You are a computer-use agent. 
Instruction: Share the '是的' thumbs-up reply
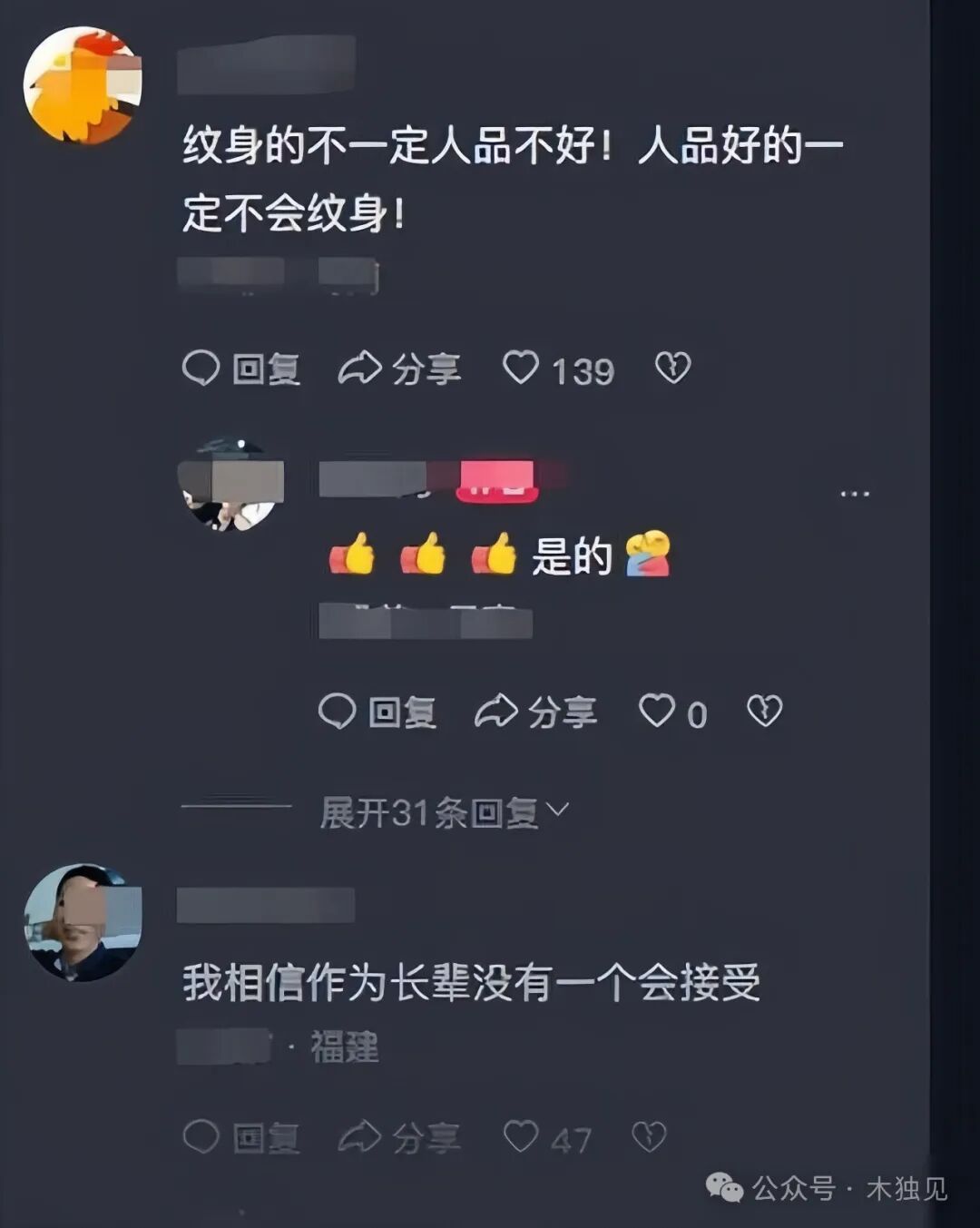tap(536, 712)
